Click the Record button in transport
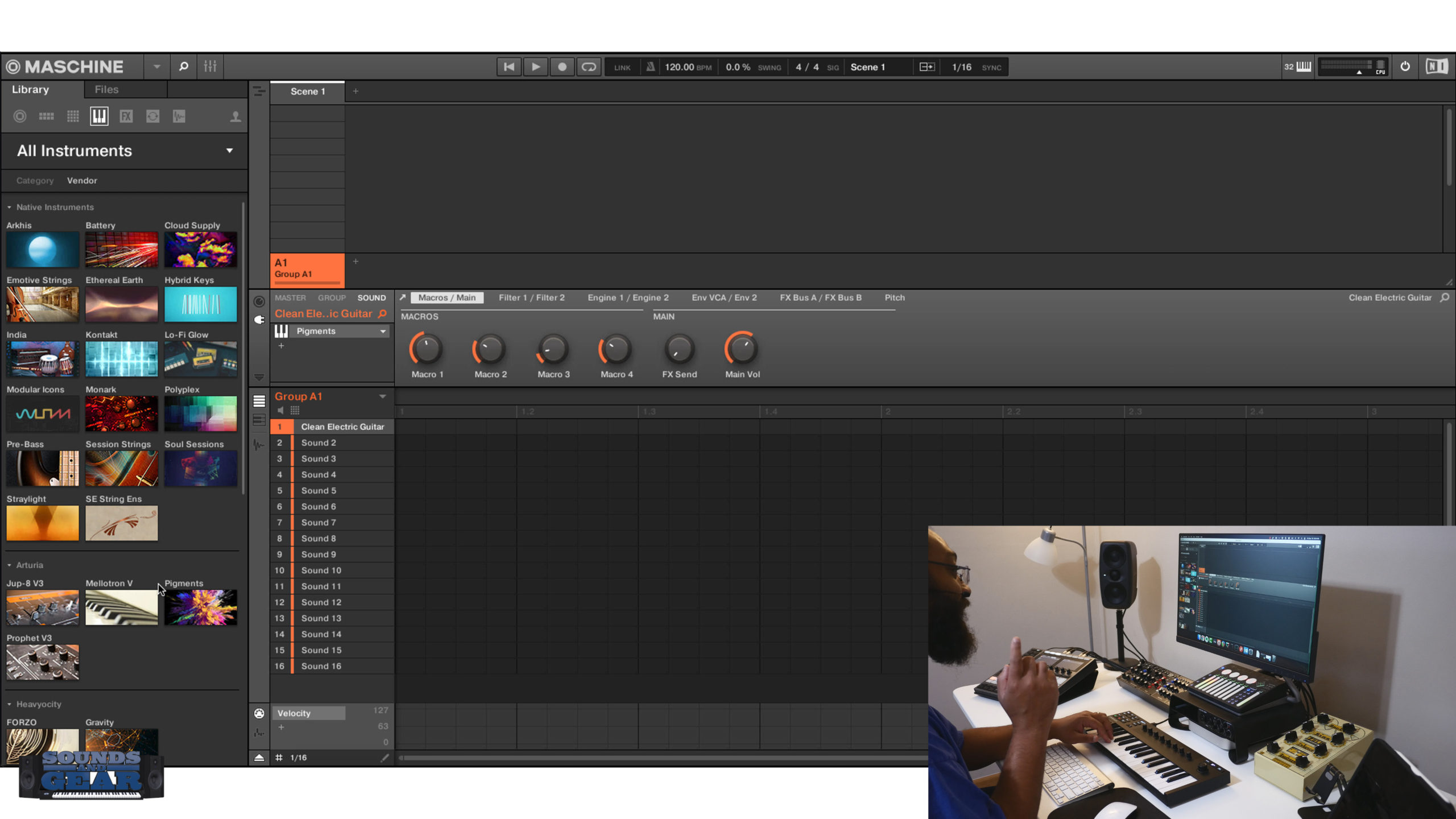This screenshot has width=1456, height=819. pyautogui.click(x=562, y=67)
